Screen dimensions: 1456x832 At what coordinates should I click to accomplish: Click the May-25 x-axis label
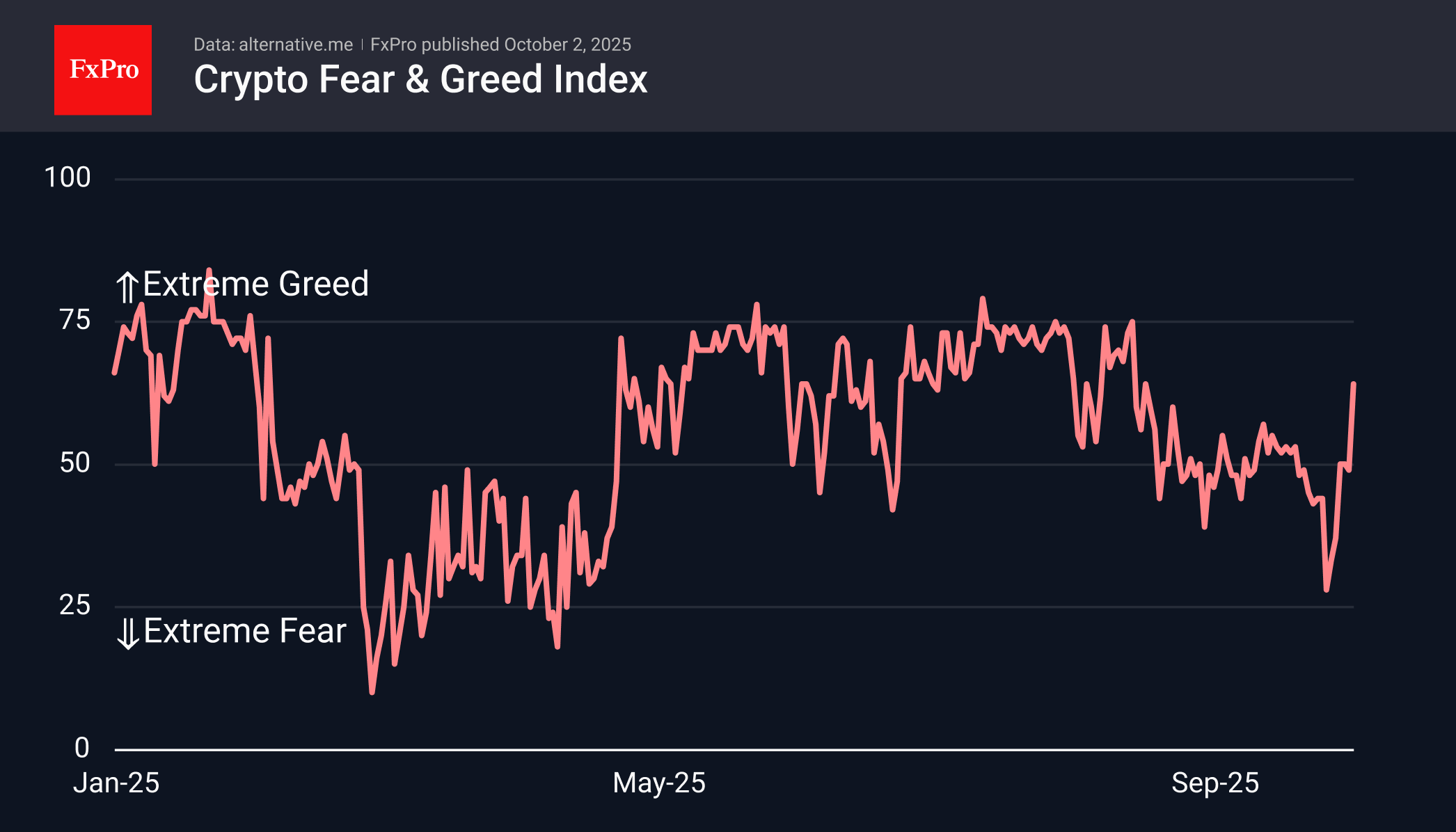659,783
